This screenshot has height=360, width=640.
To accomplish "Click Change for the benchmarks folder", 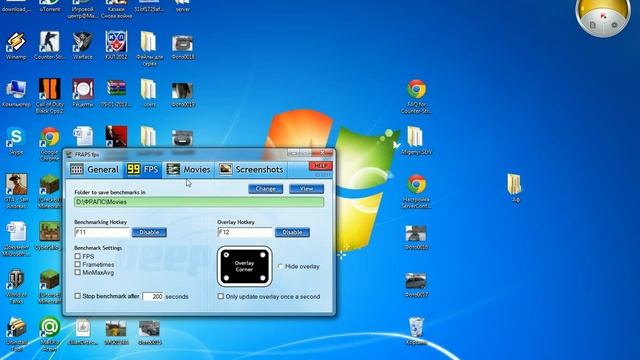I will pos(265,189).
